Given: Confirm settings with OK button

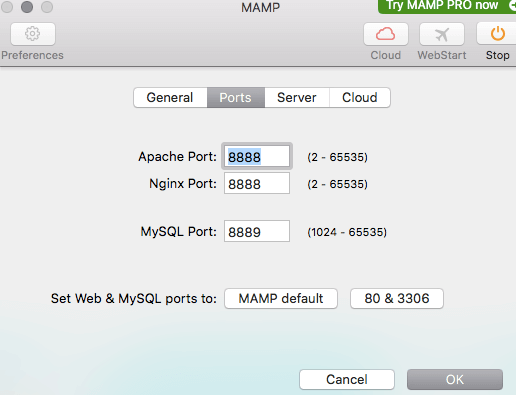Looking at the screenshot, I should click(x=455, y=379).
